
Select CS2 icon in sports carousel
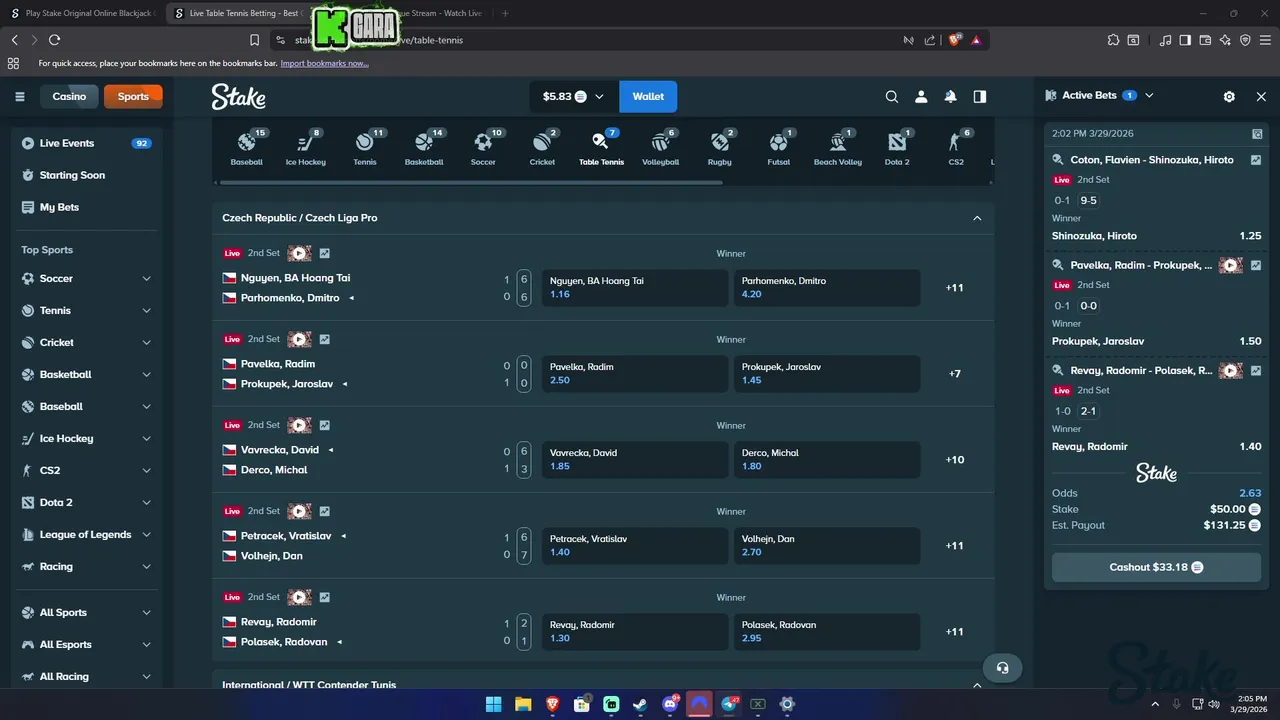pos(956,147)
